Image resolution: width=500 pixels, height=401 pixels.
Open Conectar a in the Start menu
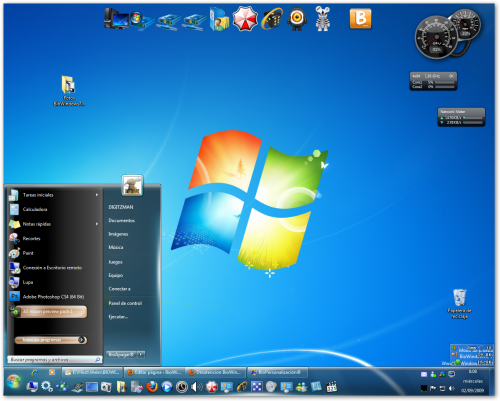(119, 289)
